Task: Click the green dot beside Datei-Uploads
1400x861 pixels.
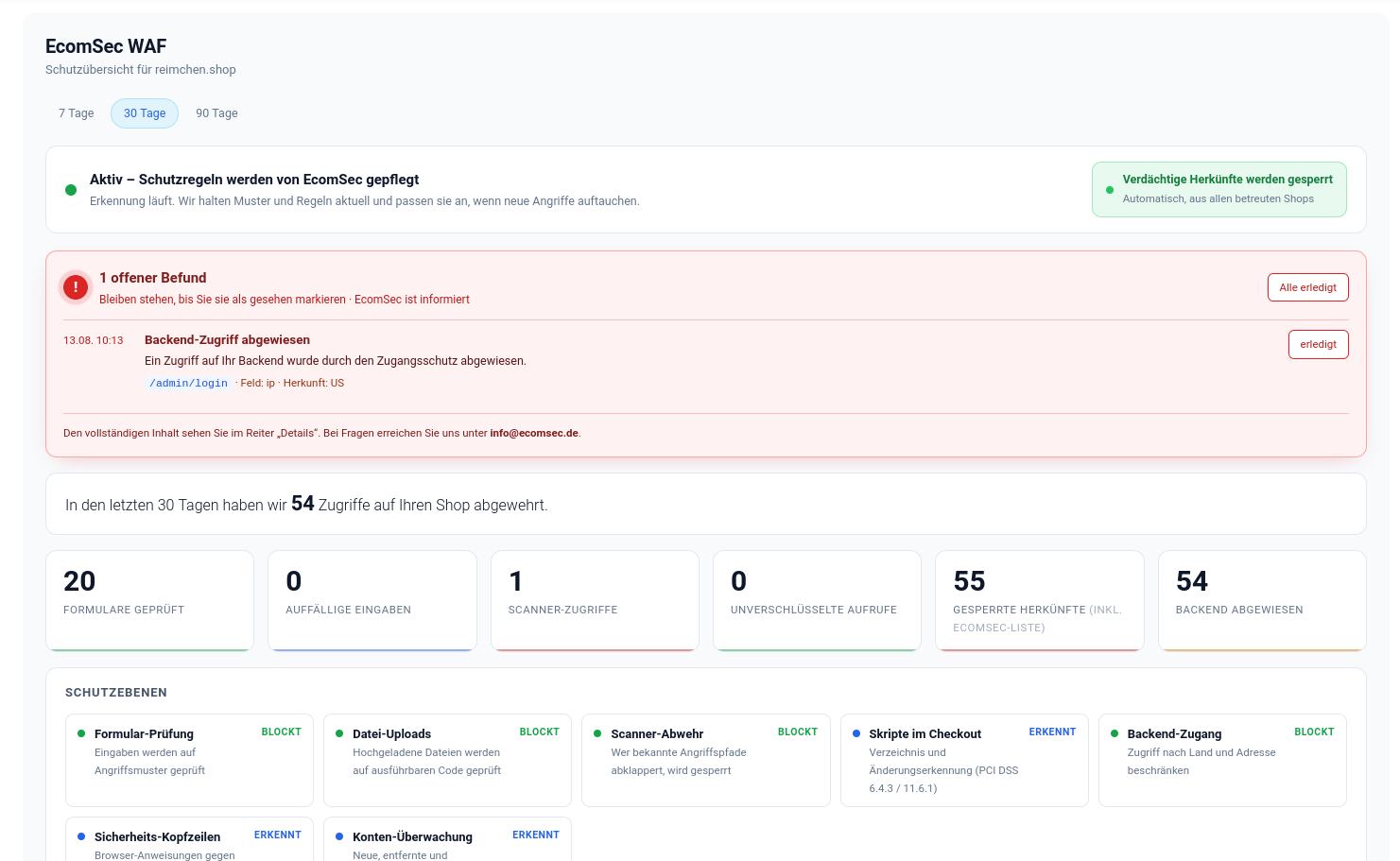Action: [x=339, y=733]
